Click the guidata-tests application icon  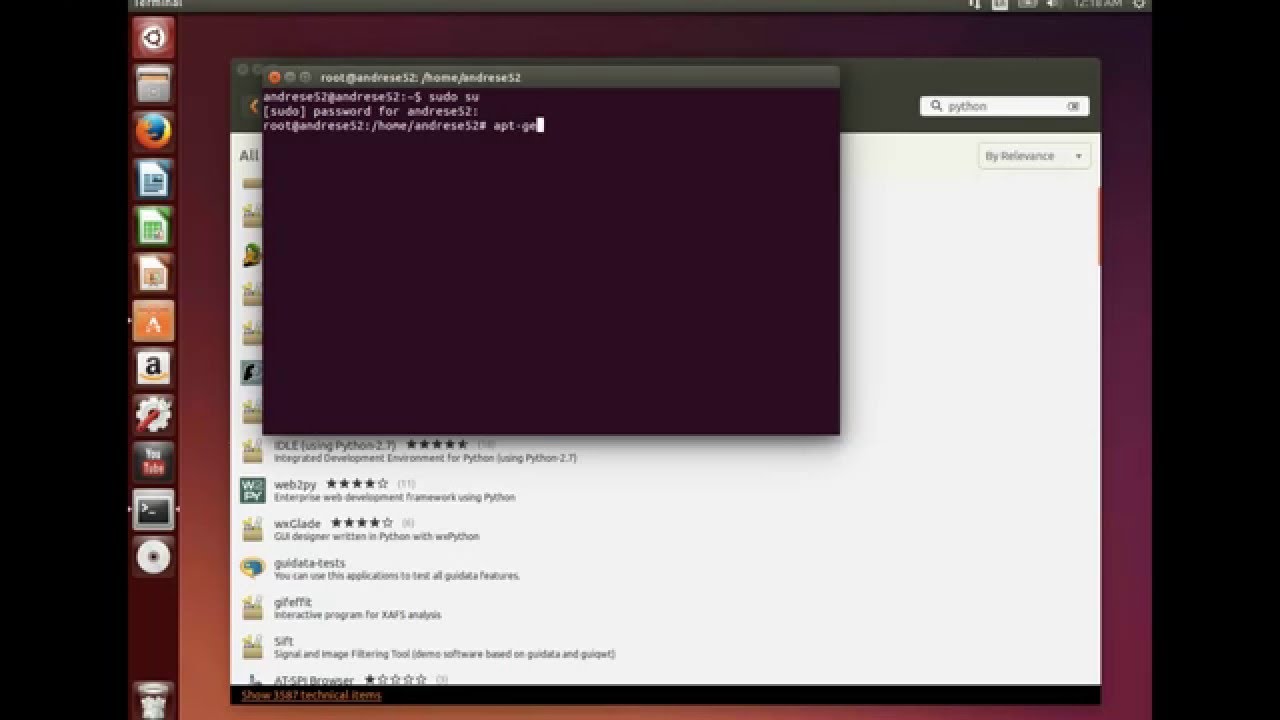point(252,568)
